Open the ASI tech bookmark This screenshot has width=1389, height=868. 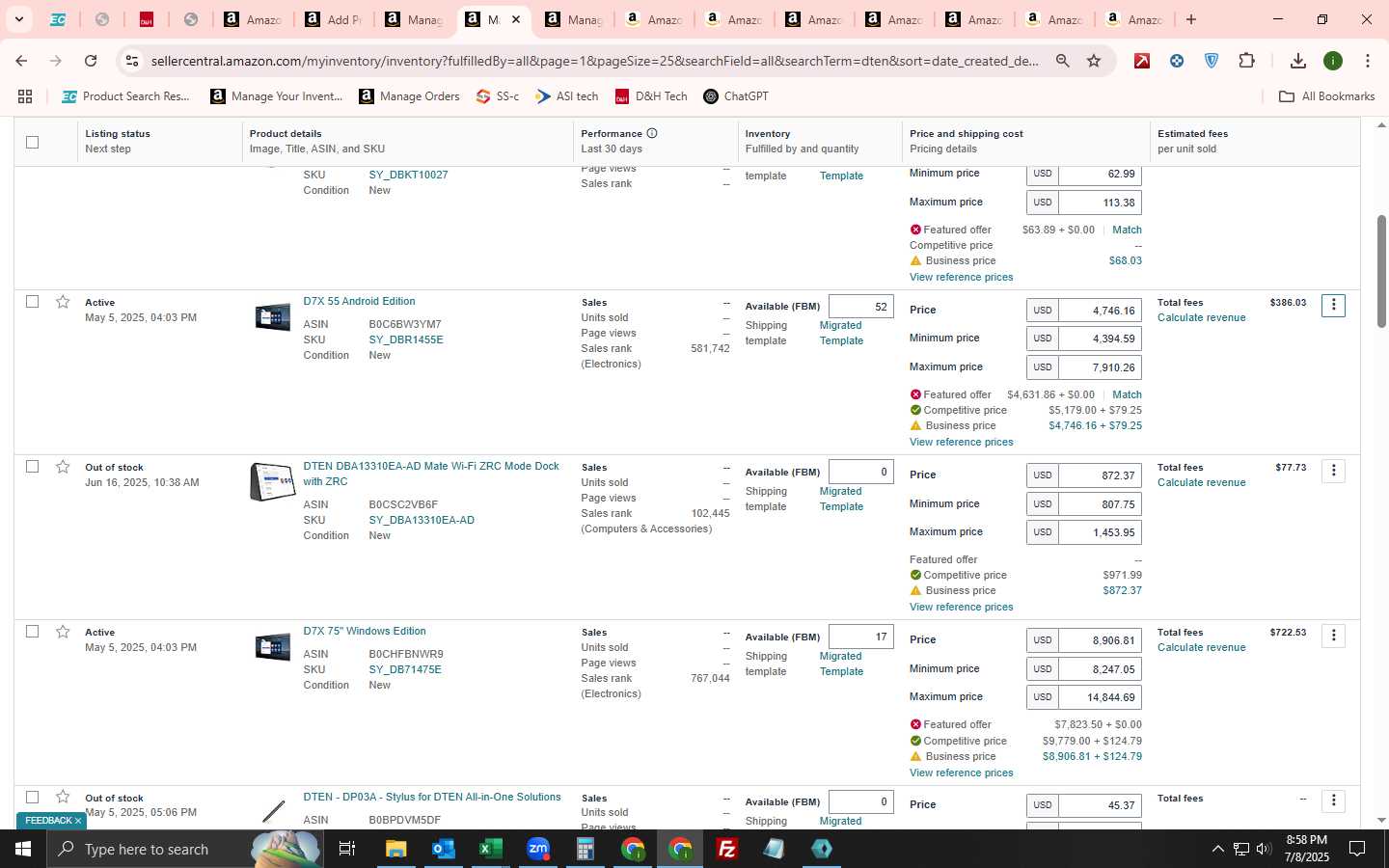[567, 96]
